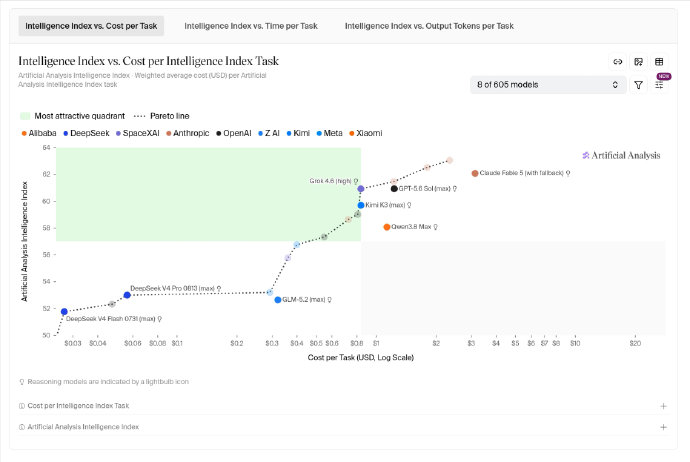Toggle Z AI in the legend

click(269, 133)
